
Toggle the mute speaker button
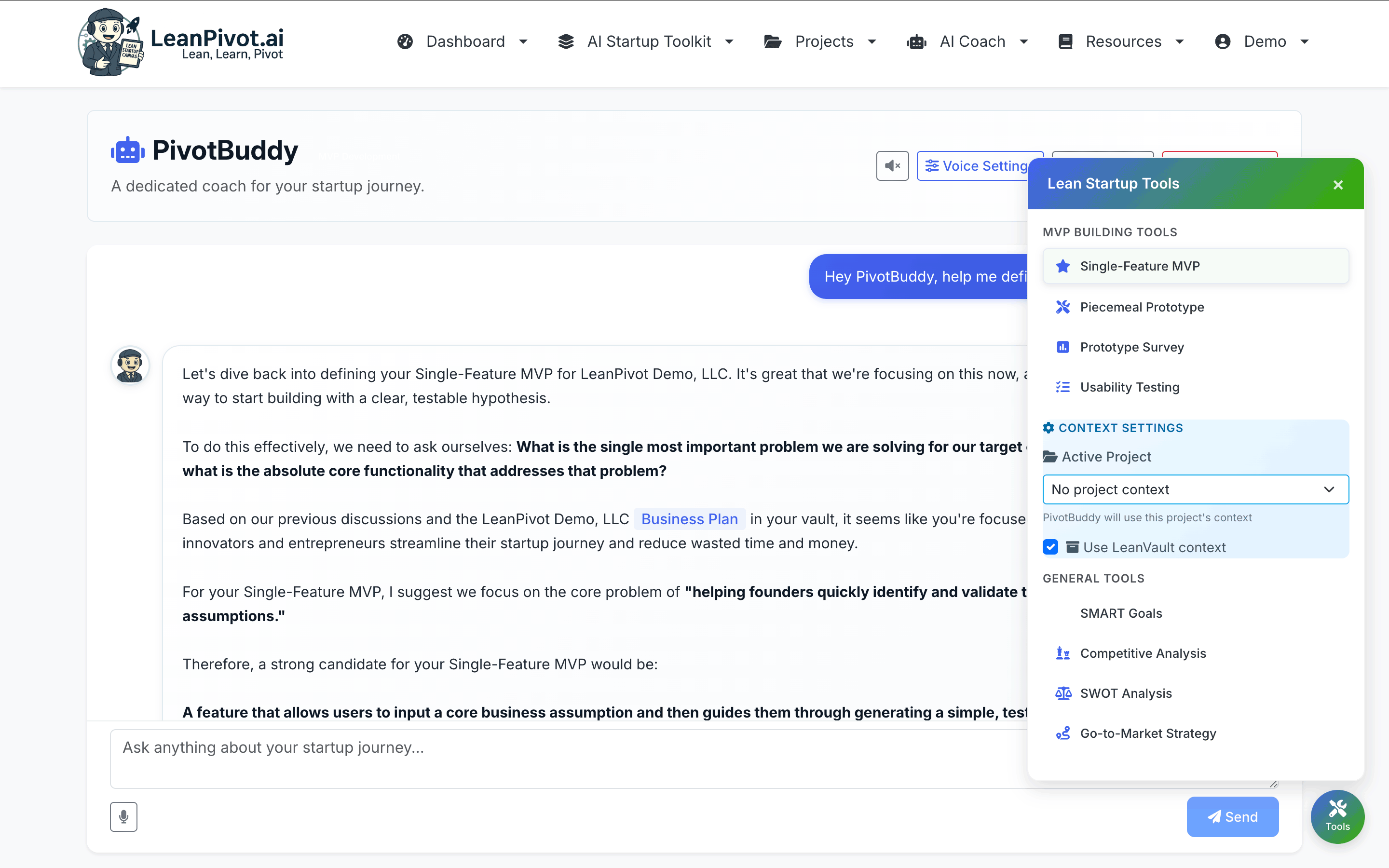coord(892,165)
